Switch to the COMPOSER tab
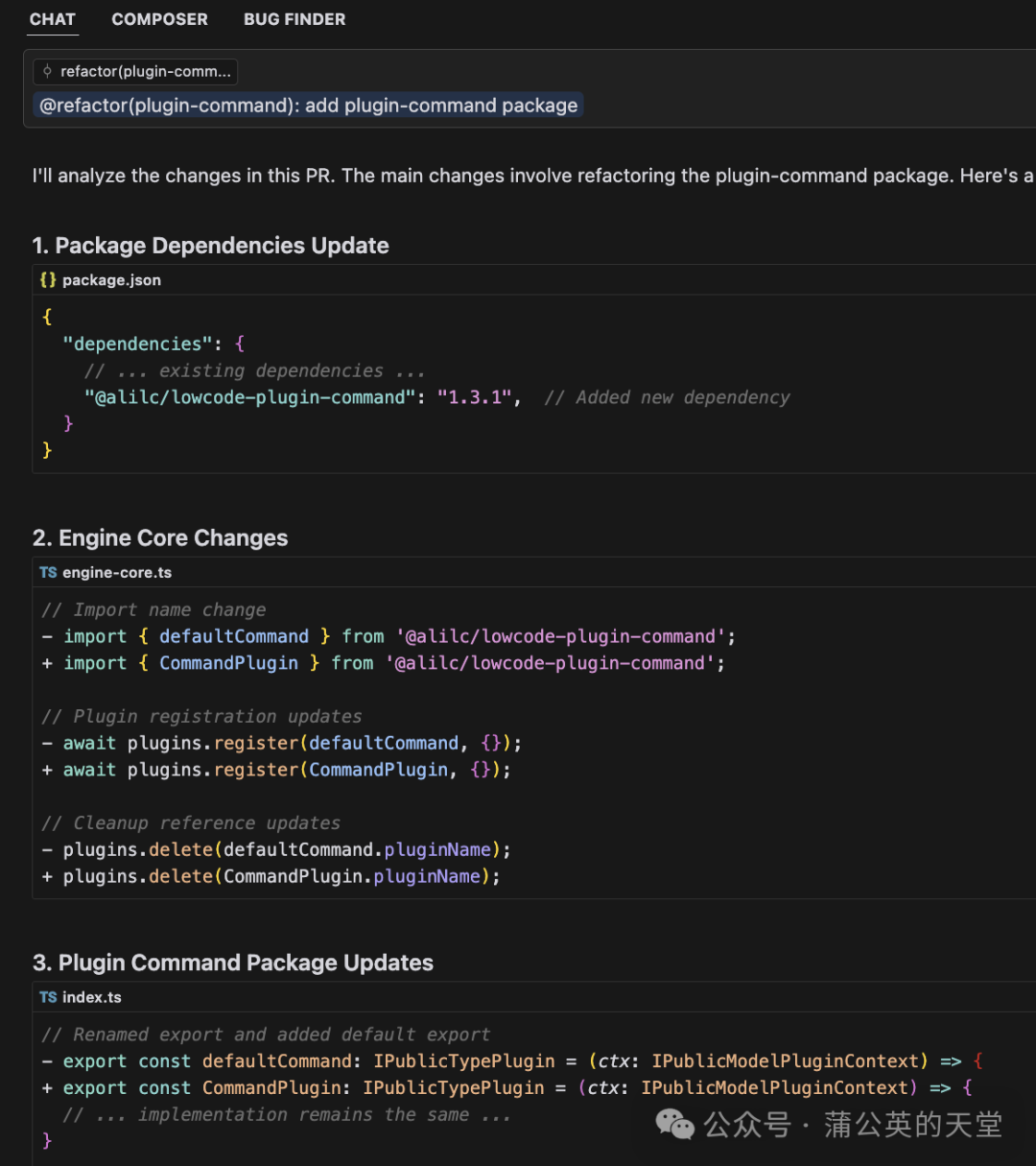This screenshot has height=1166, width=1036. point(159,19)
